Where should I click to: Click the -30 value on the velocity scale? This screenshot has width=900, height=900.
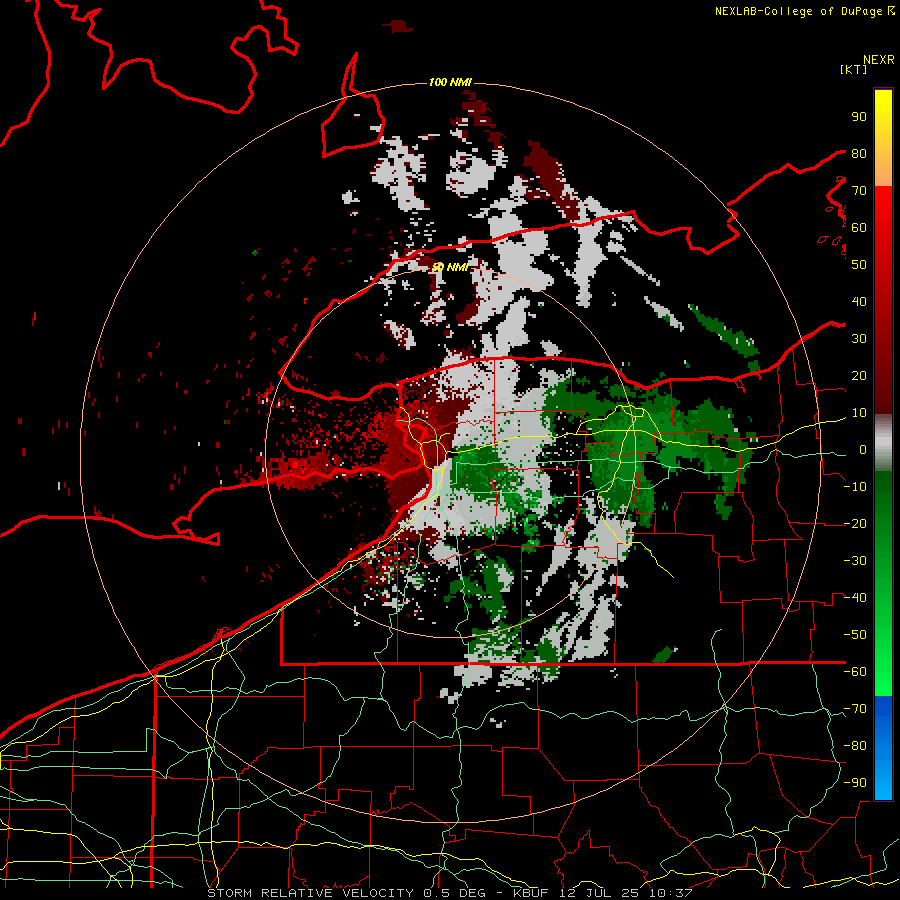[855, 561]
